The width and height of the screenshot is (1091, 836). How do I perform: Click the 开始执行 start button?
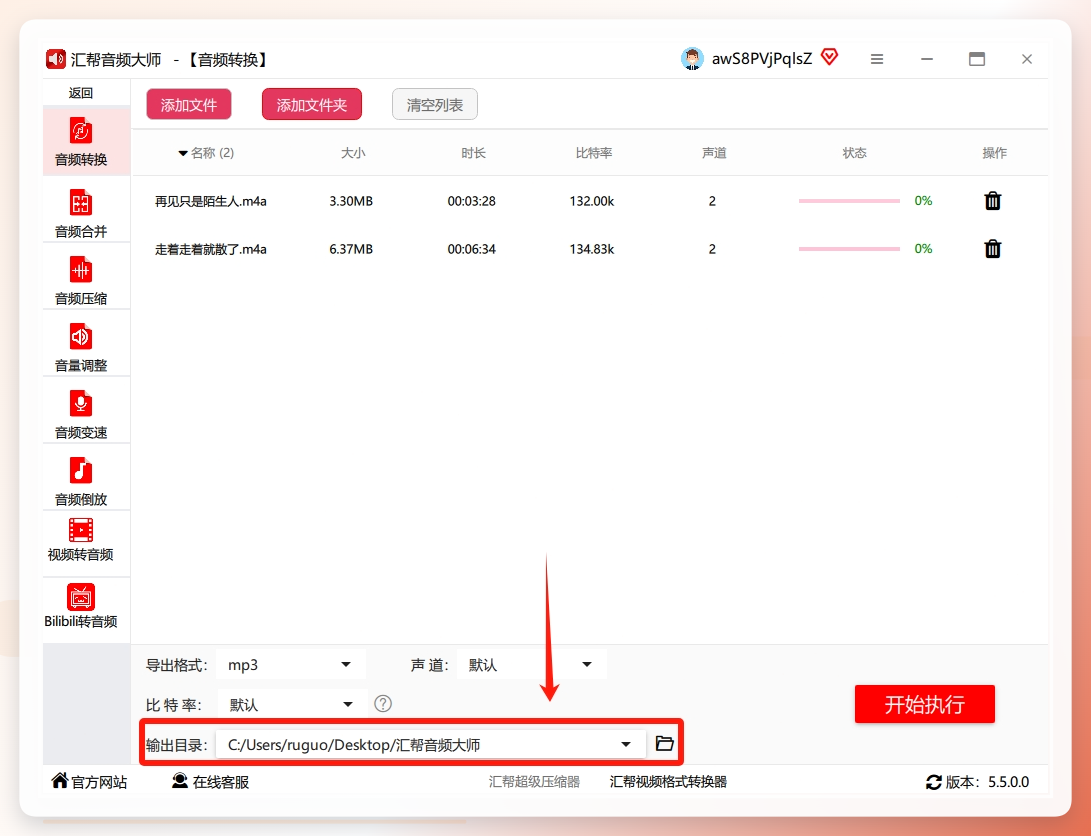pos(925,705)
